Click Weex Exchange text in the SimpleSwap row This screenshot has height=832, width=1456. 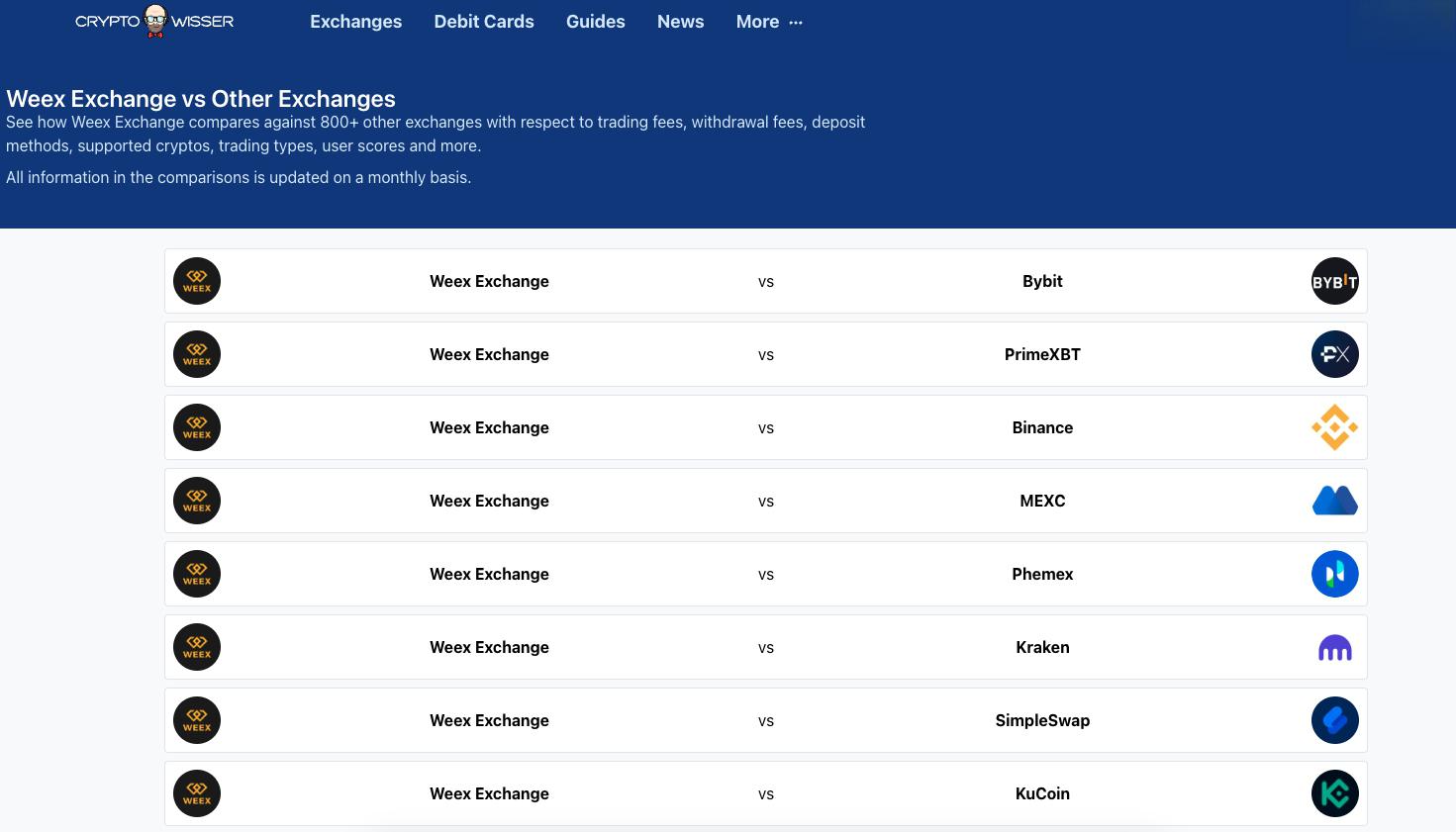pos(489,720)
